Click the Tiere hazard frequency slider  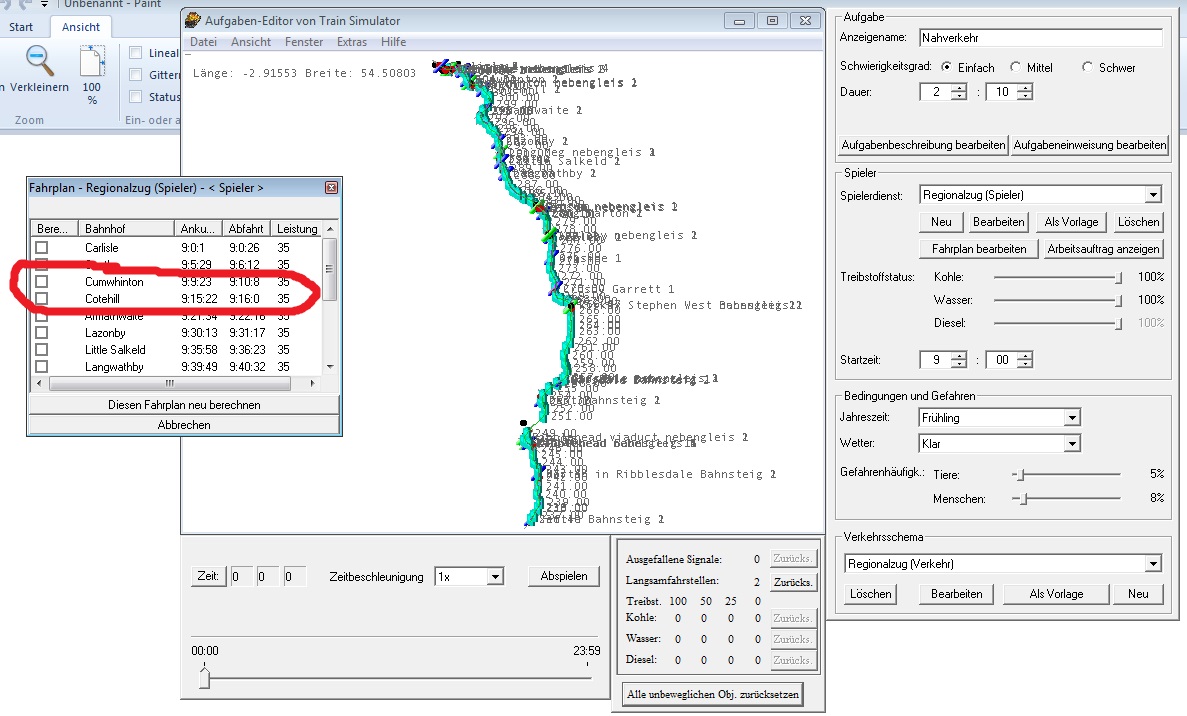click(x=1019, y=474)
